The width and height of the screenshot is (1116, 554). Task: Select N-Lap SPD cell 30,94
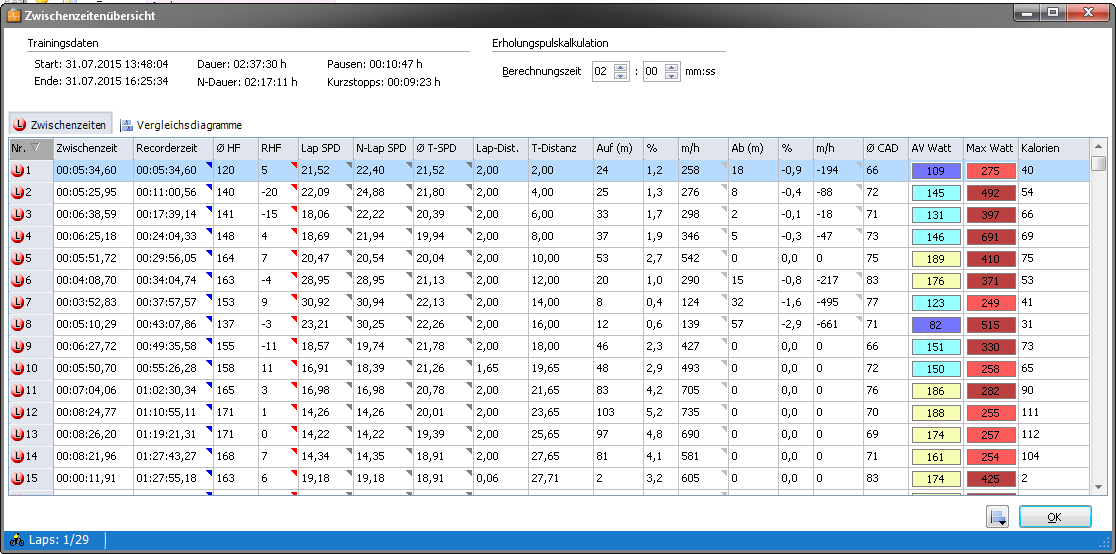point(383,303)
